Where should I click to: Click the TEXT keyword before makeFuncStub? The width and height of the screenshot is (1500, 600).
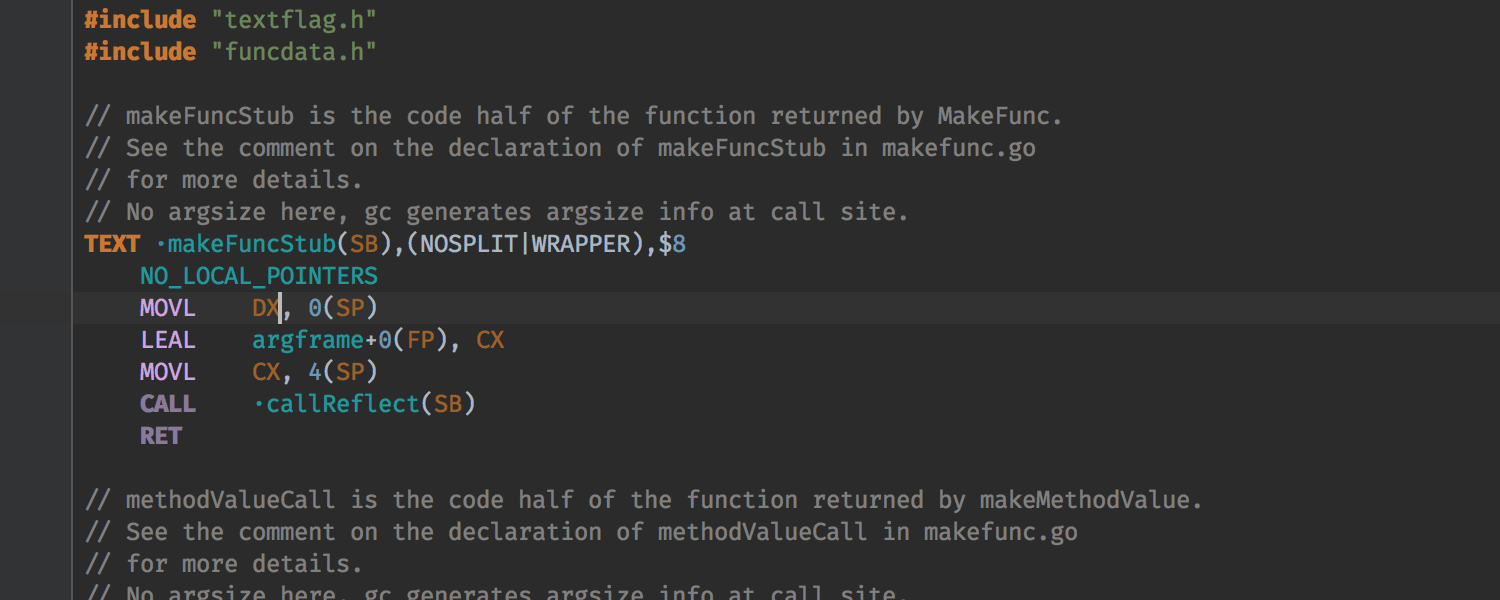112,244
